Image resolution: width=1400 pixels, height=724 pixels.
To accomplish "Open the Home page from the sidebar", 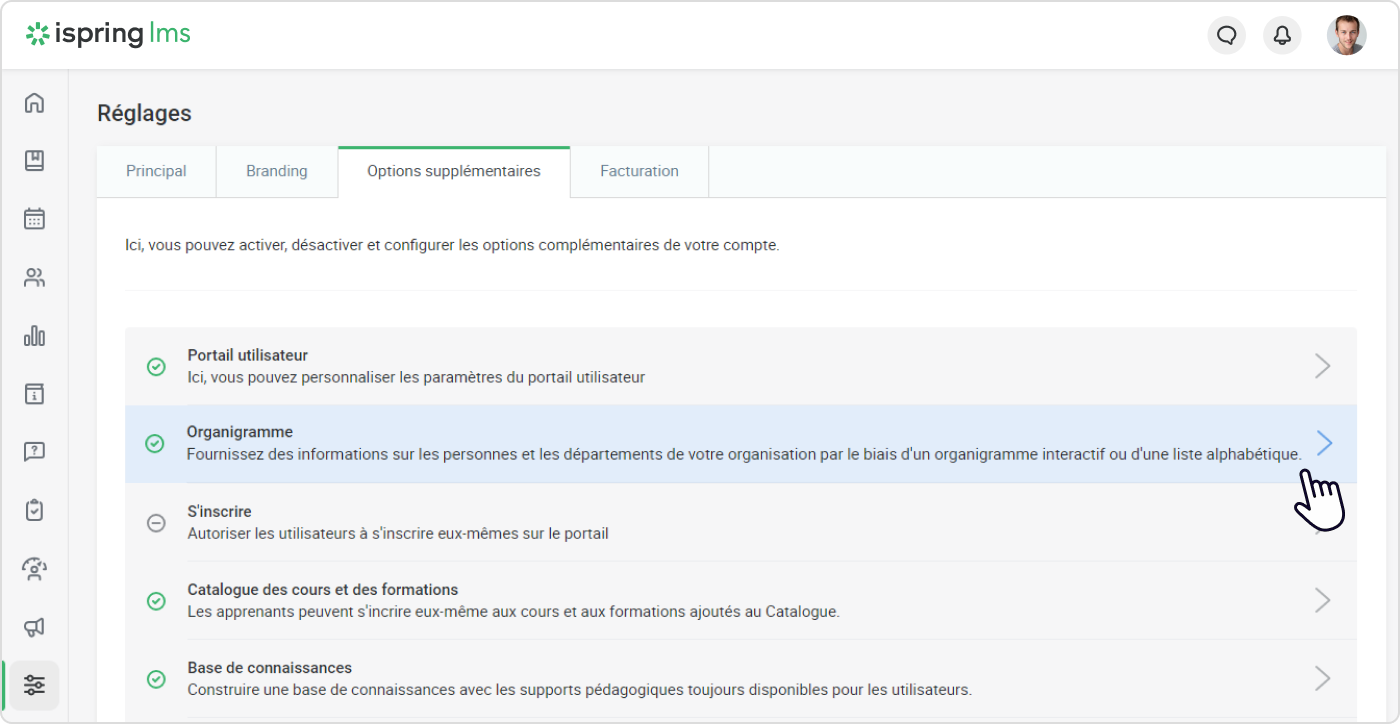I will point(34,103).
